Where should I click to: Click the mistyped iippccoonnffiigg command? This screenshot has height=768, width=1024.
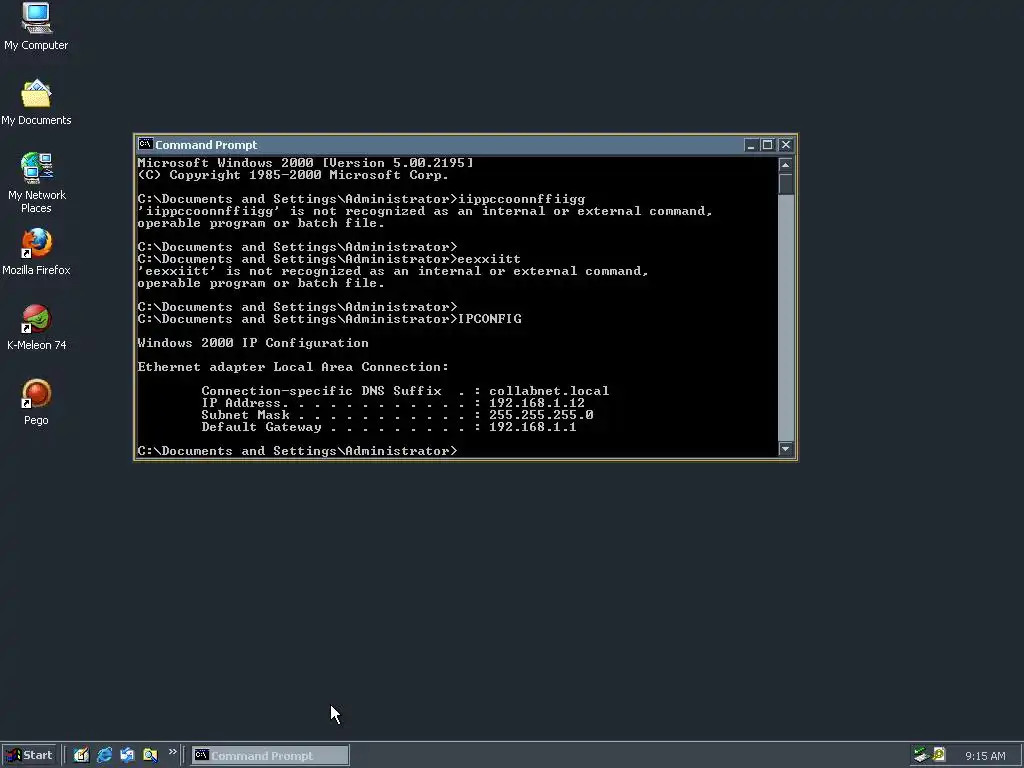(522, 199)
